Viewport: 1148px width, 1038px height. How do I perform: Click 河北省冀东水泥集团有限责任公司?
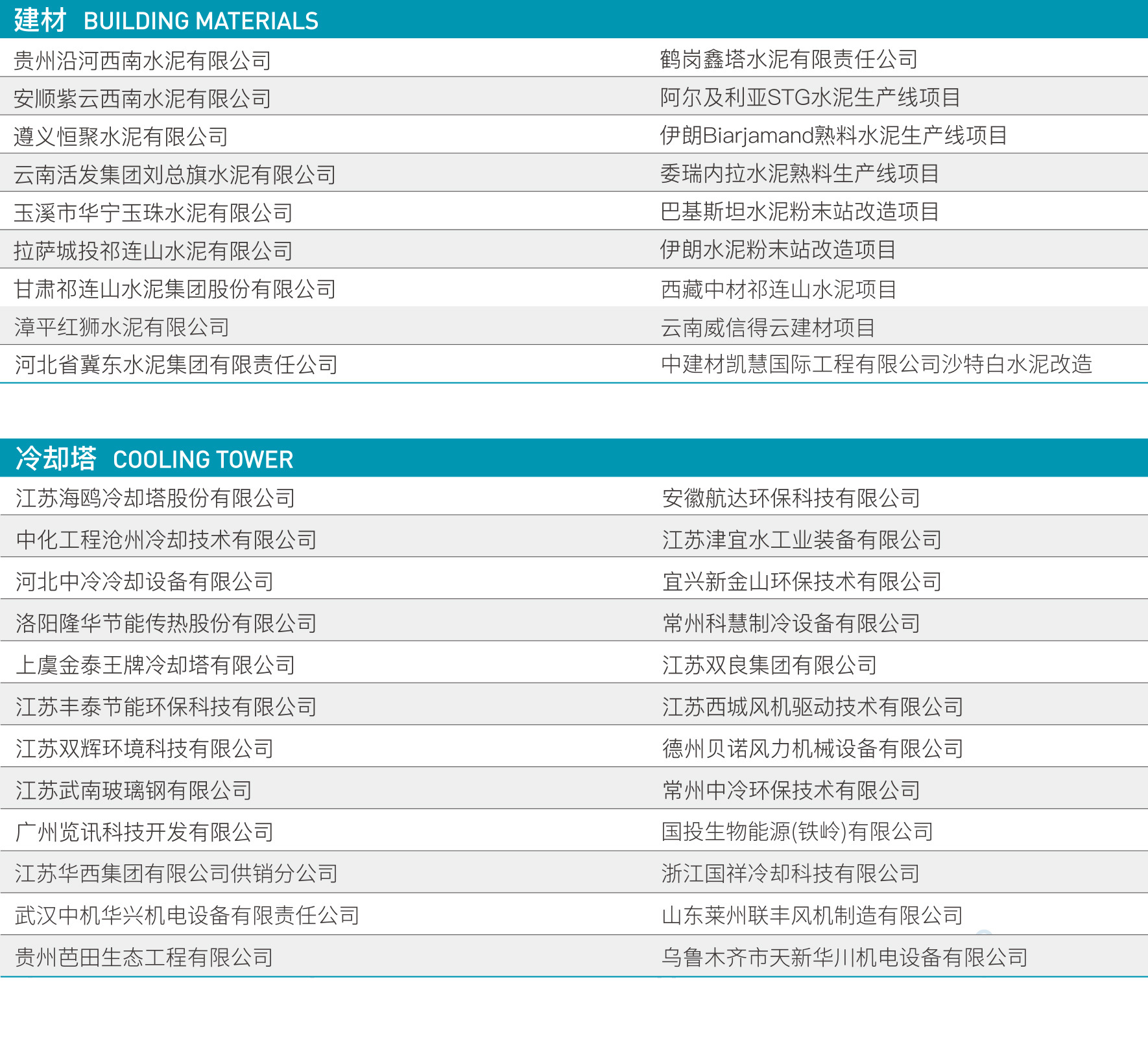pos(176,364)
